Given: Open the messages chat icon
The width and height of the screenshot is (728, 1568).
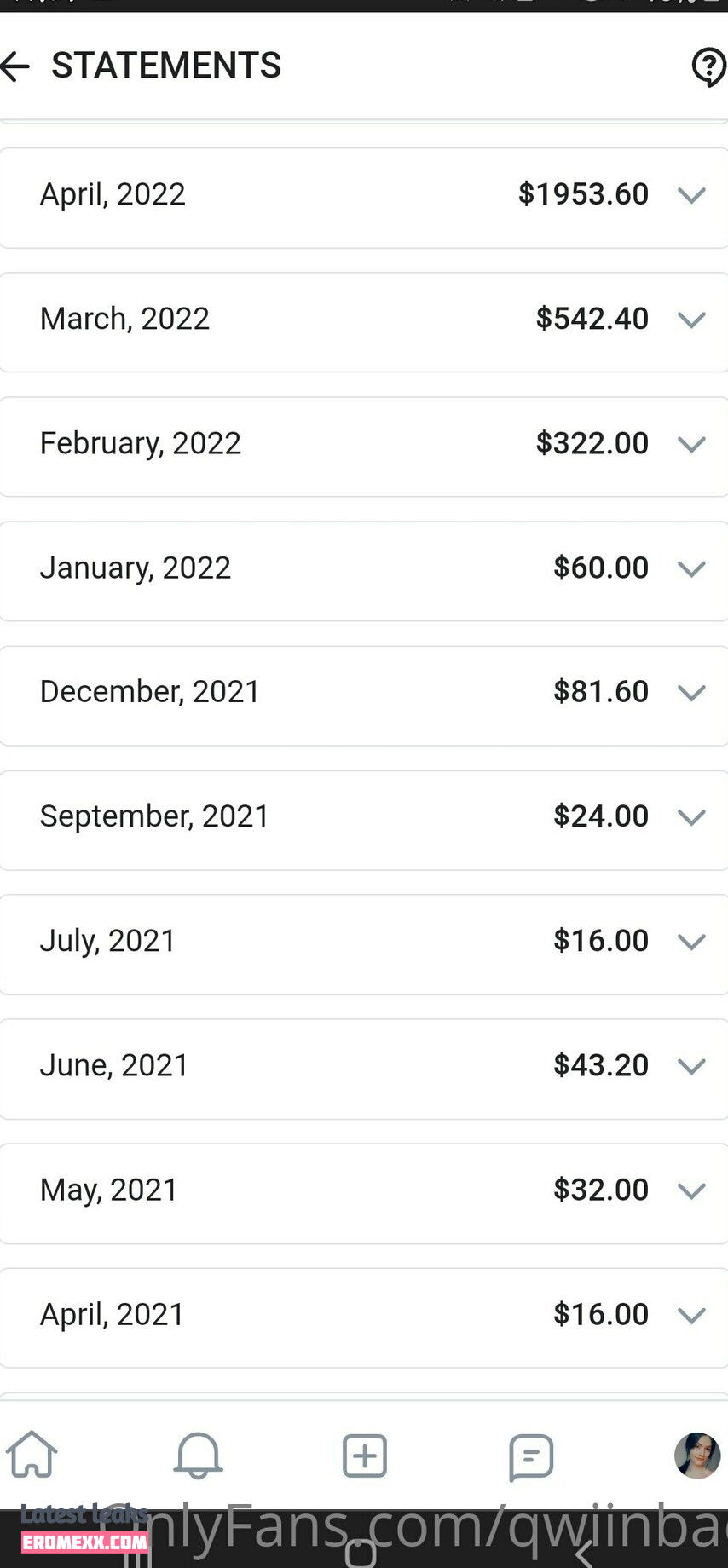Looking at the screenshot, I should pyautogui.click(x=531, y=1456).
